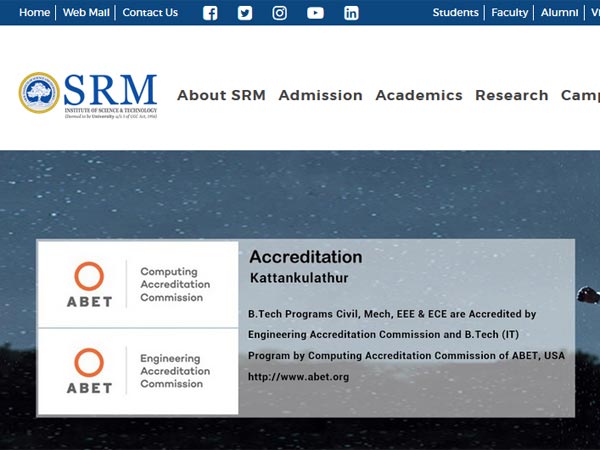The height and width of the screenshot is (450, 600).
Task: Click the Accreditation heading
Action: [x=306, y=257]
